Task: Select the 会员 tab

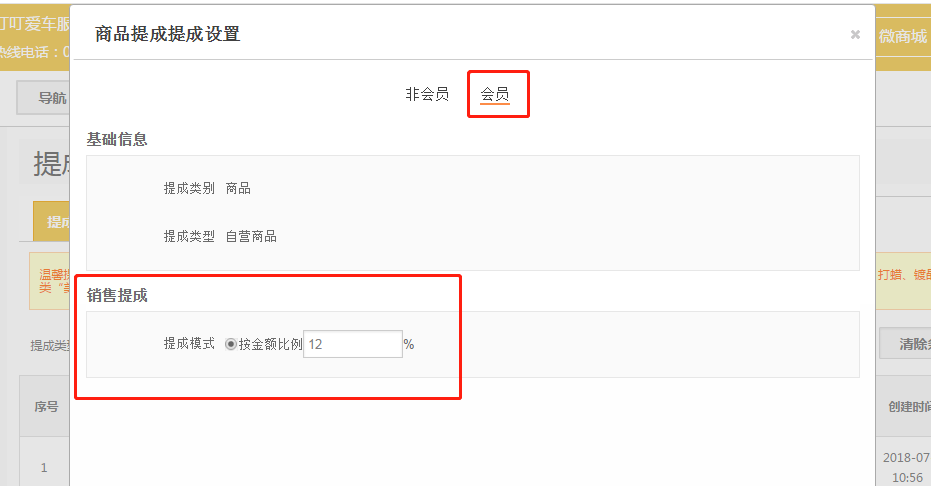Action: pyautogui.click(x=495, y=94)
